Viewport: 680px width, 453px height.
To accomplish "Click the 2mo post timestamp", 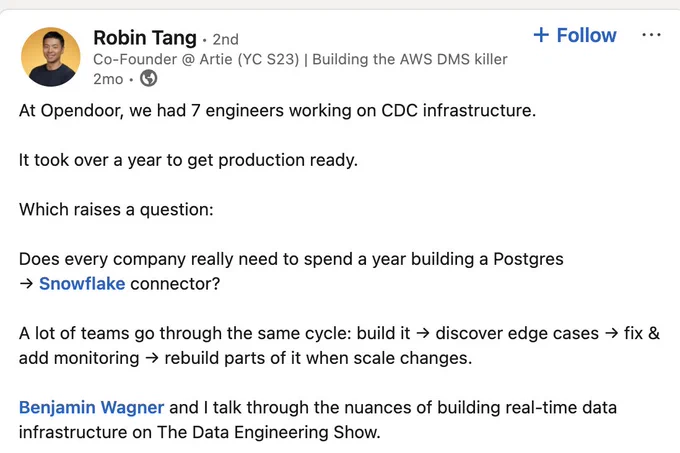I will tap(108, 79).
